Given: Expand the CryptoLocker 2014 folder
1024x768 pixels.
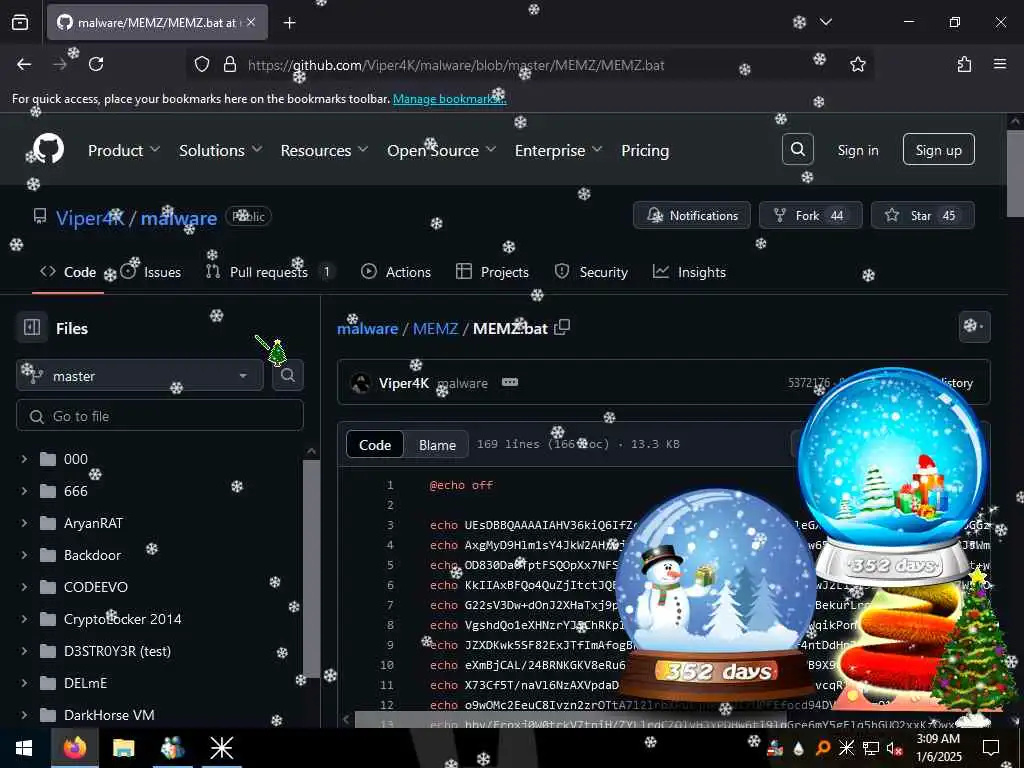Looking at the screenshot, I should pyautogui.click(x=24, y=619).
